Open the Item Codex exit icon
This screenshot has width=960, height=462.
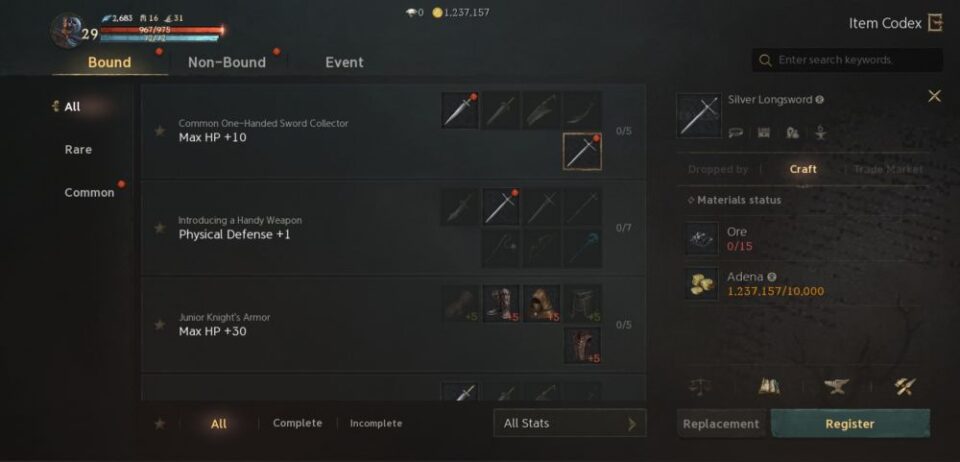935,23
